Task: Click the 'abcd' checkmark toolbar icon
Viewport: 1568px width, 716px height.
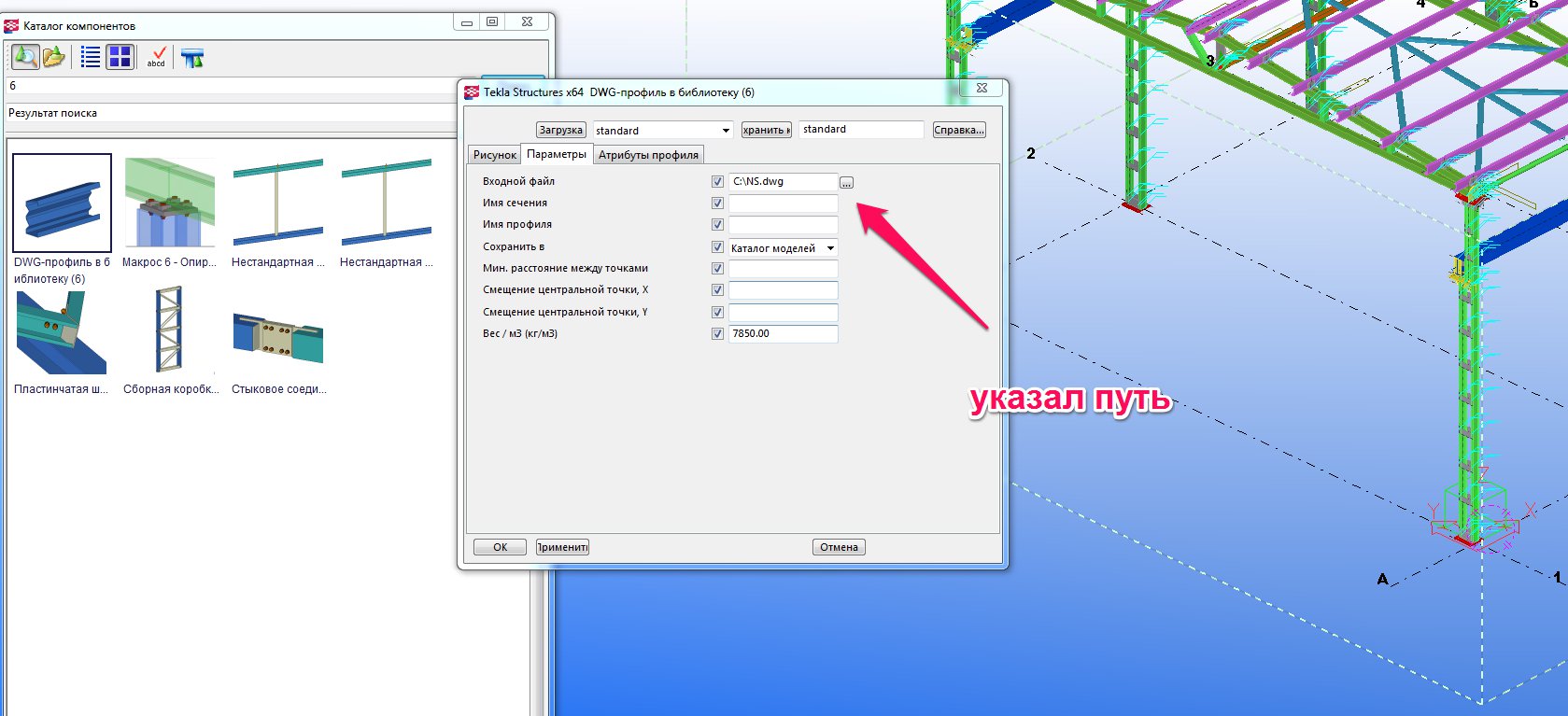Action: 157,58
